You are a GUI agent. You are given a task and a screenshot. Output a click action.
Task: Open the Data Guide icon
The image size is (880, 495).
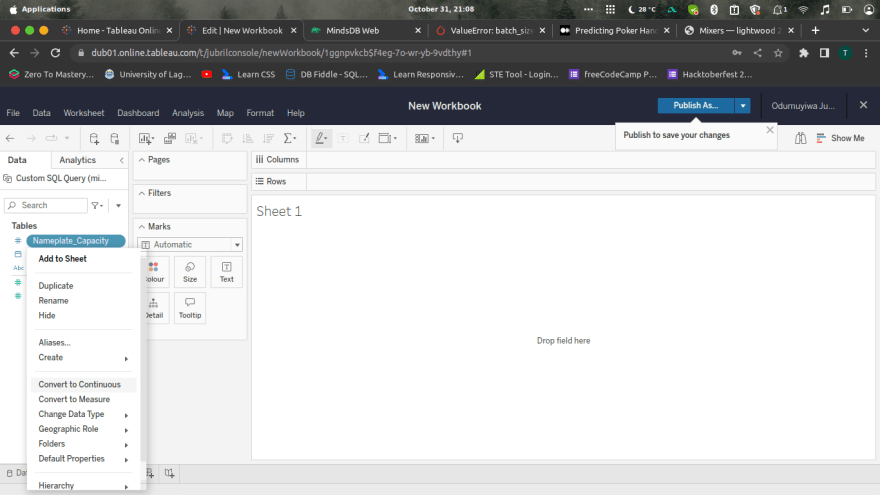point(800,138)
